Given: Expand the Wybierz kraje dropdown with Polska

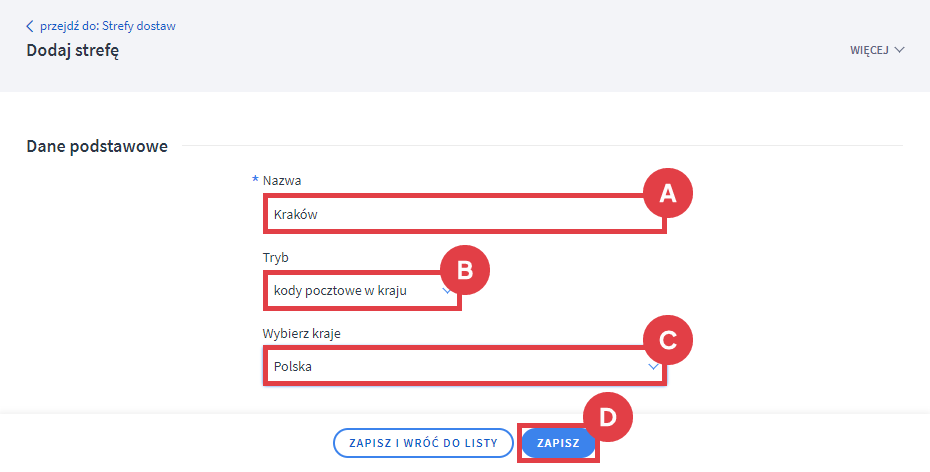Looking at the screenshot, I should (450, 367).
